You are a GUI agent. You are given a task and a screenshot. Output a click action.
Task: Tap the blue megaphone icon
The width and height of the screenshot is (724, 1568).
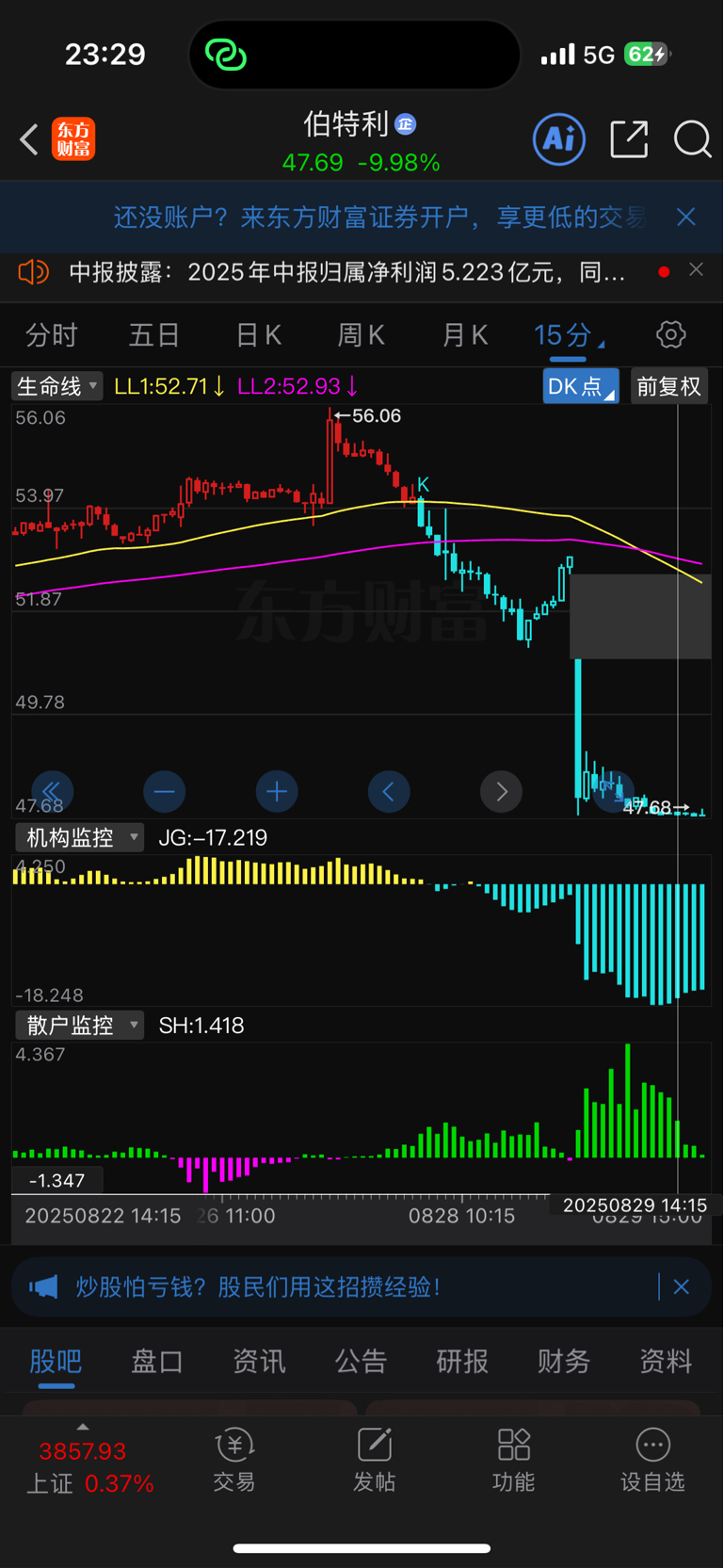(x=43, y=1286)
